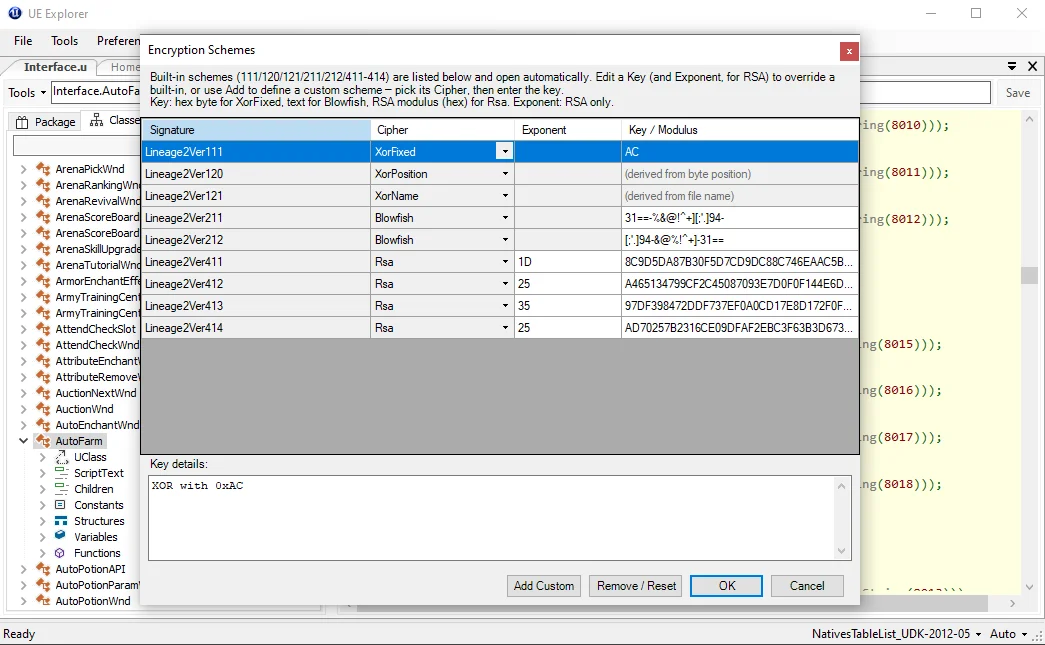Image resolution: width=1045 pixels, height=645 pixels.
Task: Click the UE Explorer app logo
Action: 14,13
